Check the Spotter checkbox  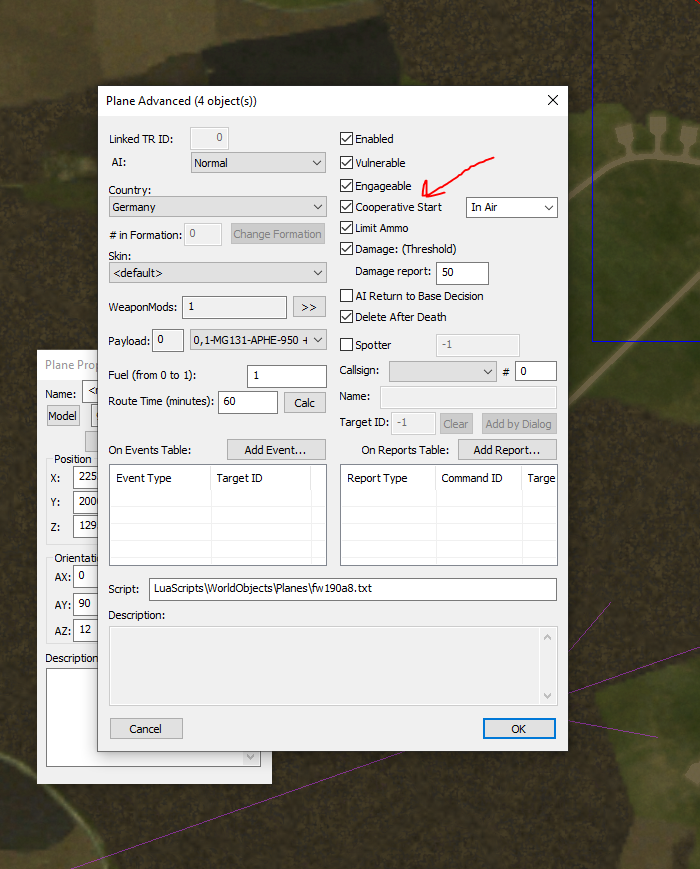click(x=346, y=345)
